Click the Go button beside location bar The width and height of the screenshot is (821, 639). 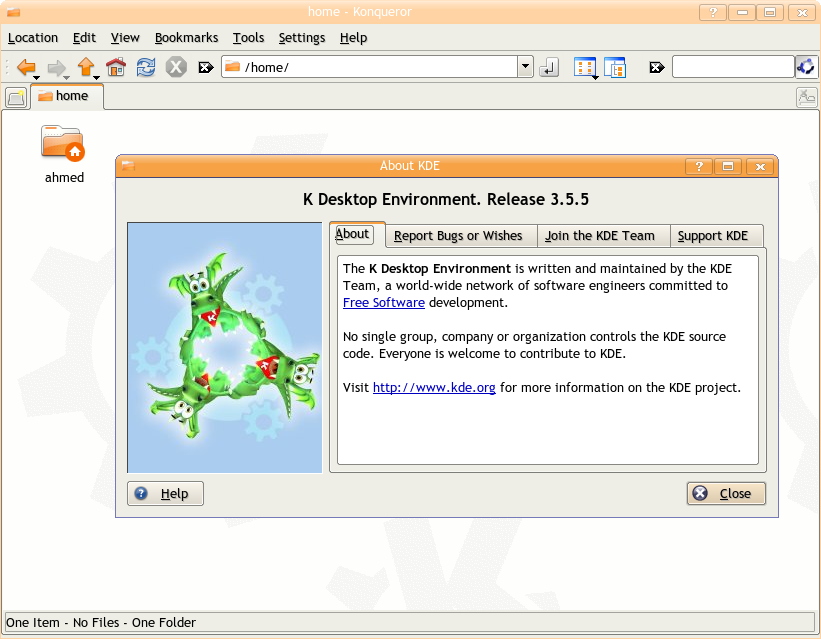click(x=549, y=67)
